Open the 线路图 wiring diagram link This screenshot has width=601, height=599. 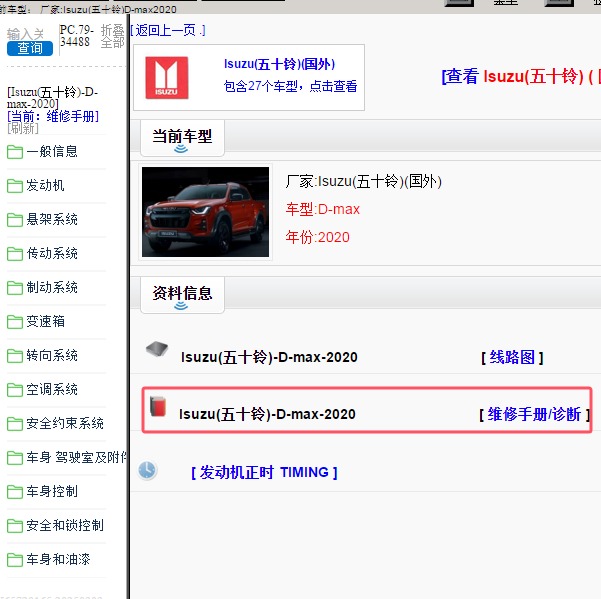coord(512,358)
